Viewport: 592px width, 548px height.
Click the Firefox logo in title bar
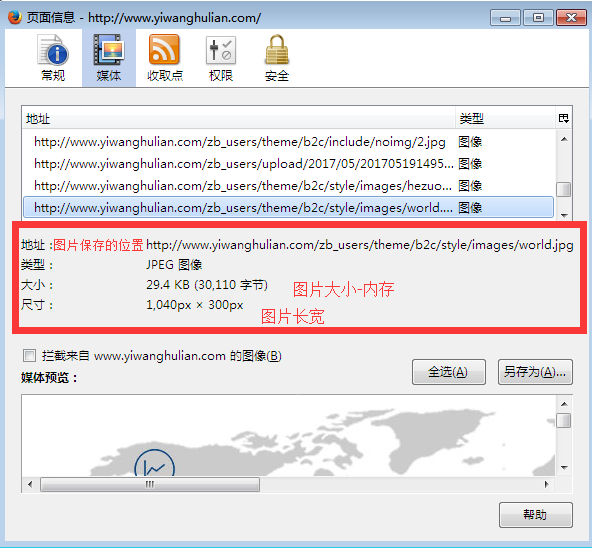click(15, 17)
